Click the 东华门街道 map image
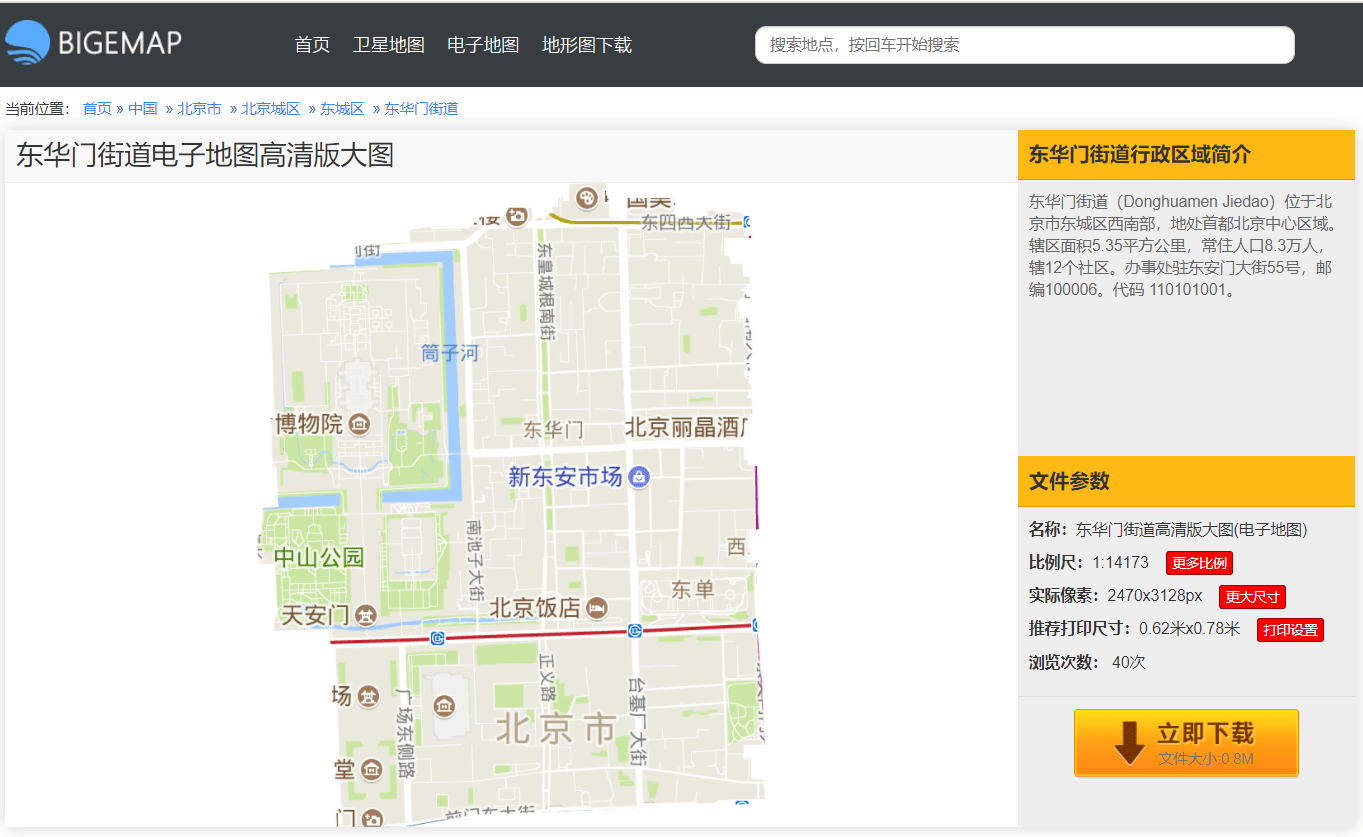The width and height of the screenshot is (1363, 837). (511, 505)
